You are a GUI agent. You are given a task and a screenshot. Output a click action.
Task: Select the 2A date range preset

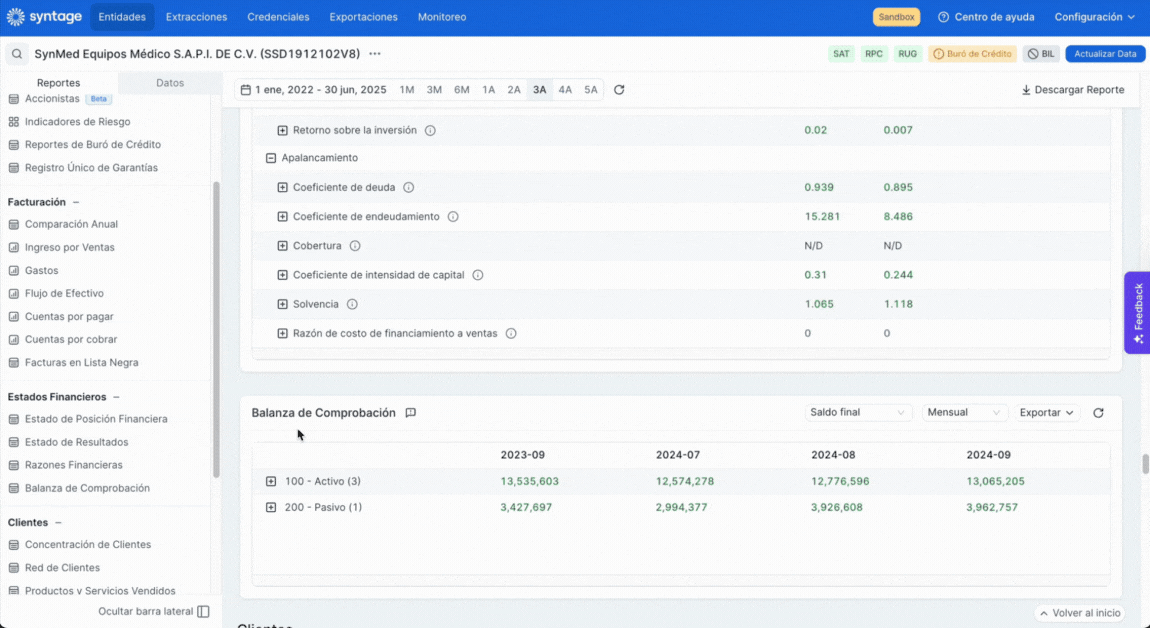[x=514, y=90]
